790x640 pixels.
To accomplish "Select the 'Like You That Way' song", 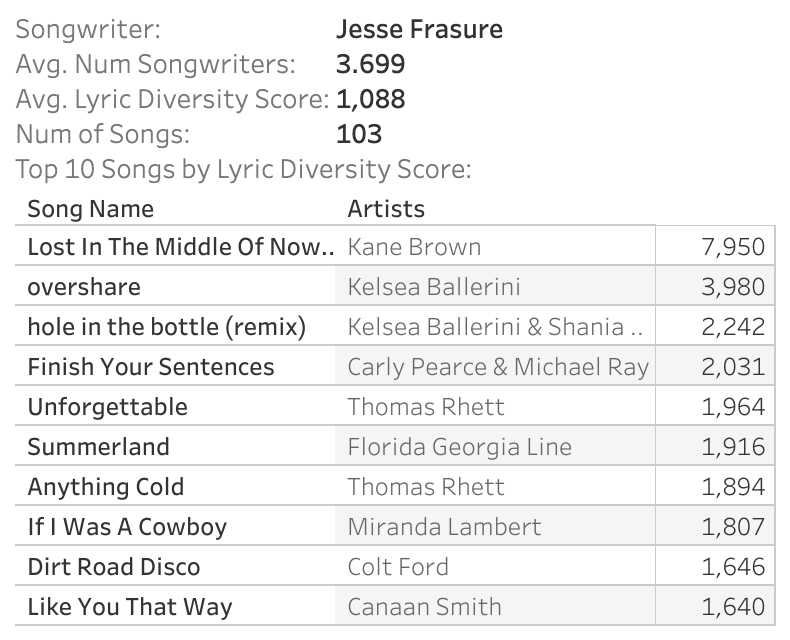I will [x=129, y=607].
